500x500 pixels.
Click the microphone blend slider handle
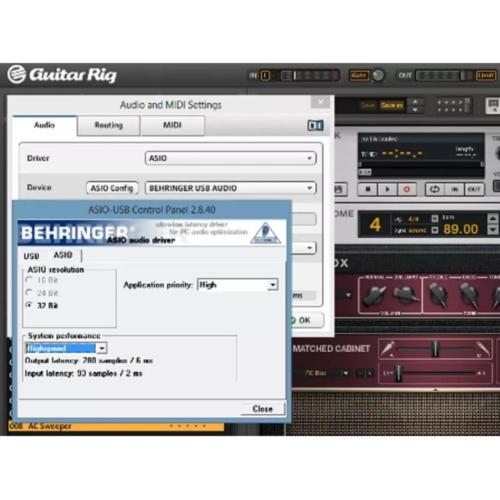[x=435, y=348]
